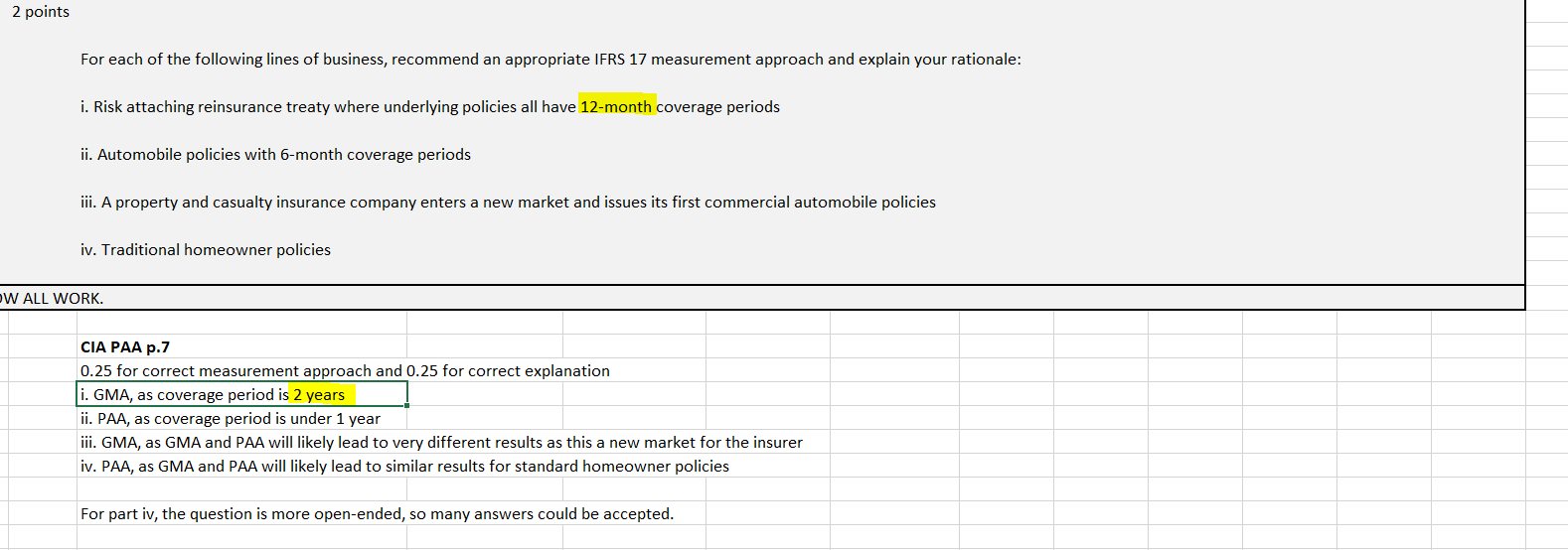This screenshot has width=1568, height=550.
Task: Select the blank cell just above the "For part iv" note
Action: pos(241,490)
